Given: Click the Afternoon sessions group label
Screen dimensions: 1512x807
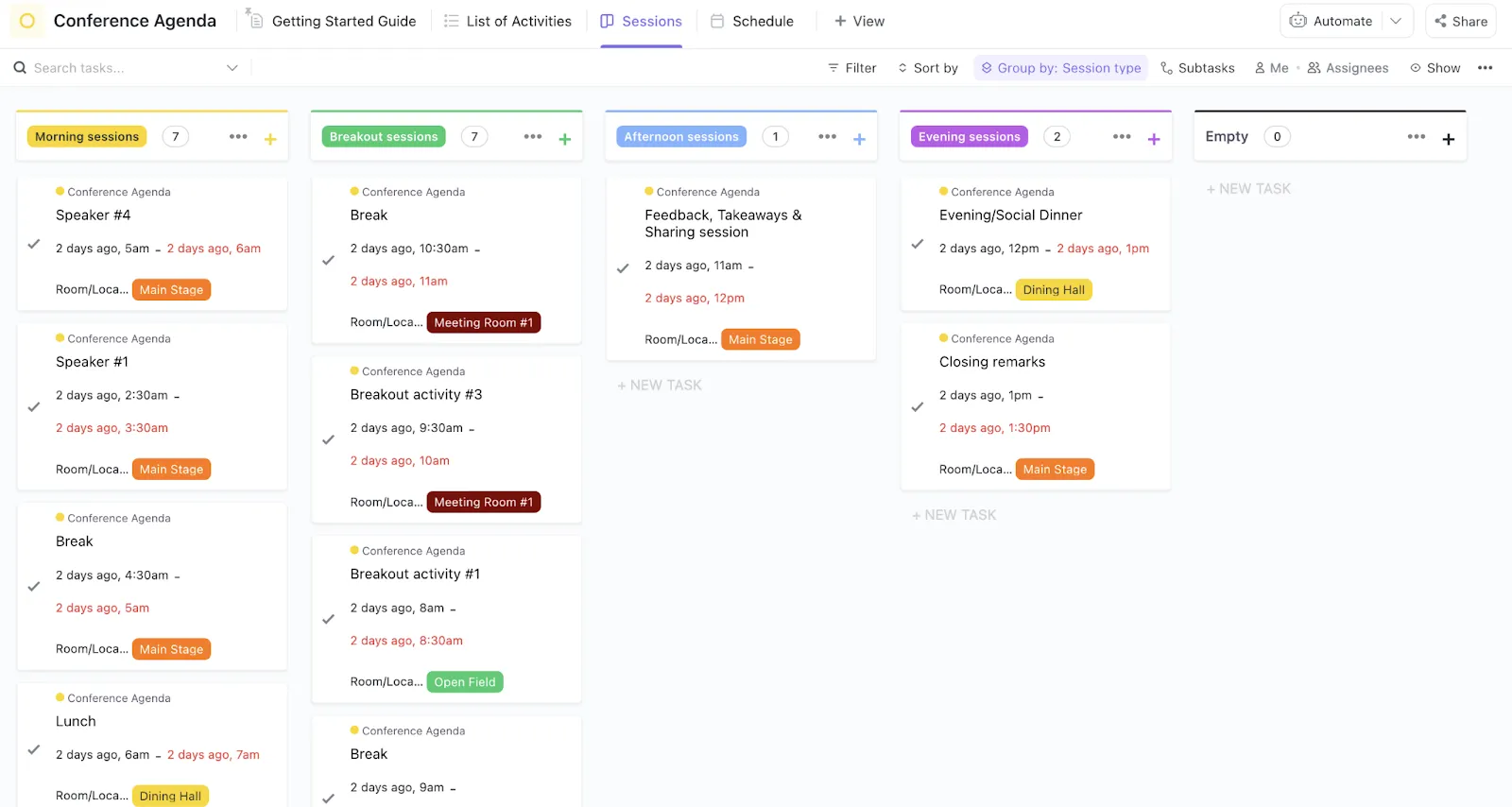Looking at the screenshot, I should [681, 137].
